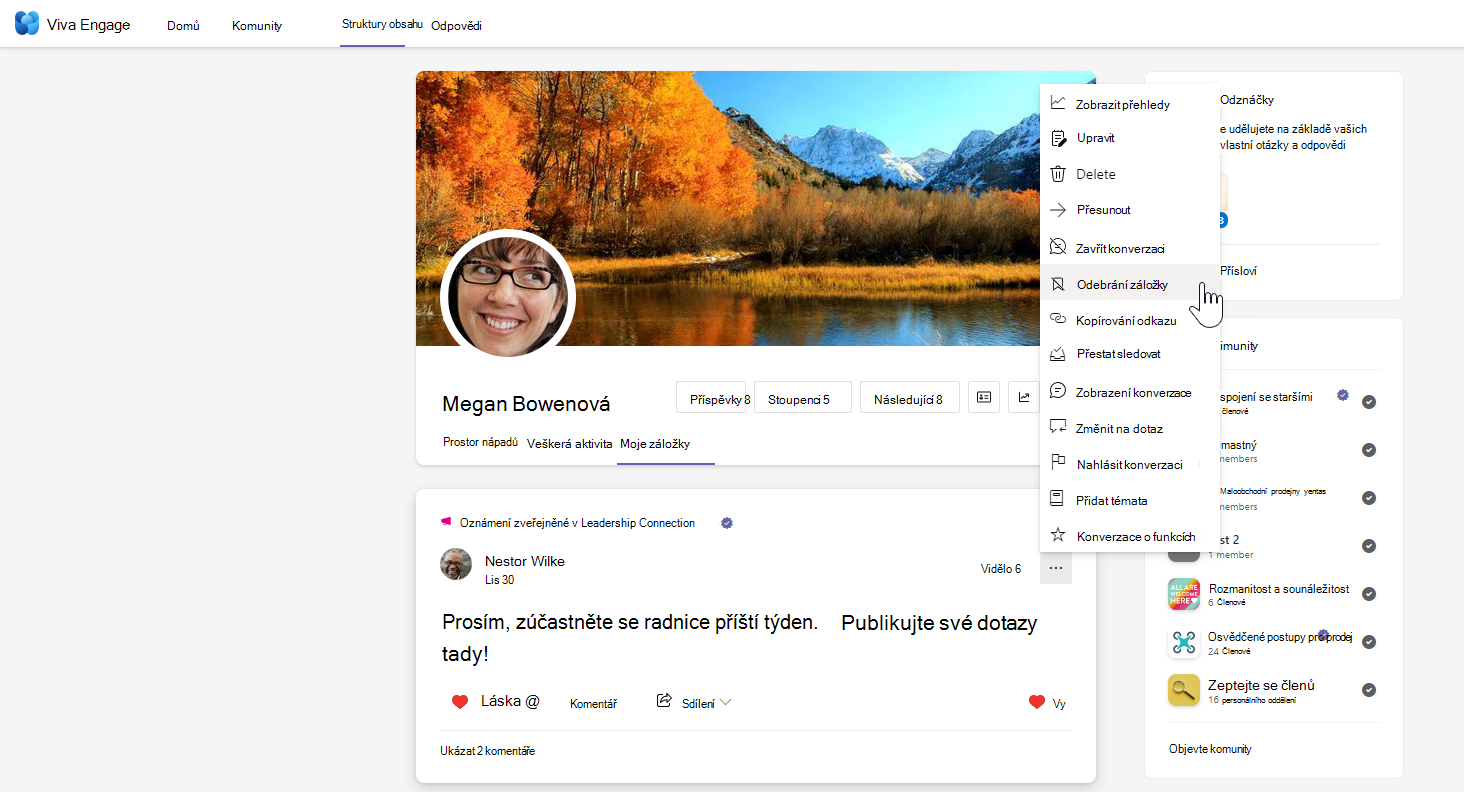Click the Přidat témata icon
1464x792 pixels.
click(x=1058, y=499)
